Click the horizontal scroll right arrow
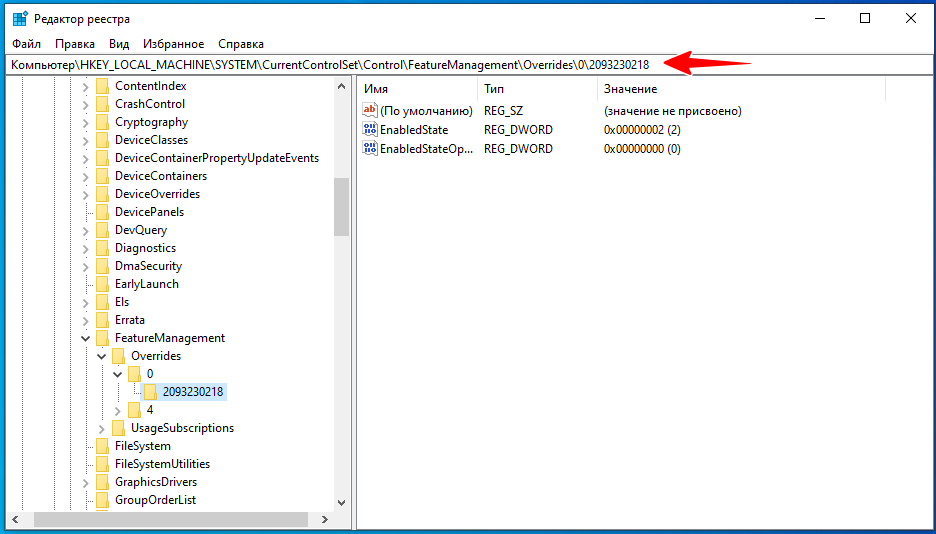Screen dimensions: 936x534 pos(325,520)
